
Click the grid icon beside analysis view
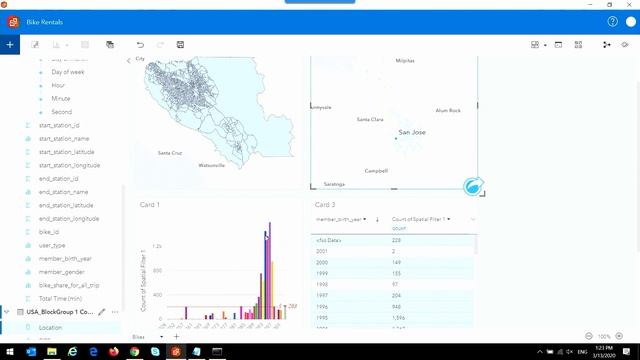click(578, 44)
